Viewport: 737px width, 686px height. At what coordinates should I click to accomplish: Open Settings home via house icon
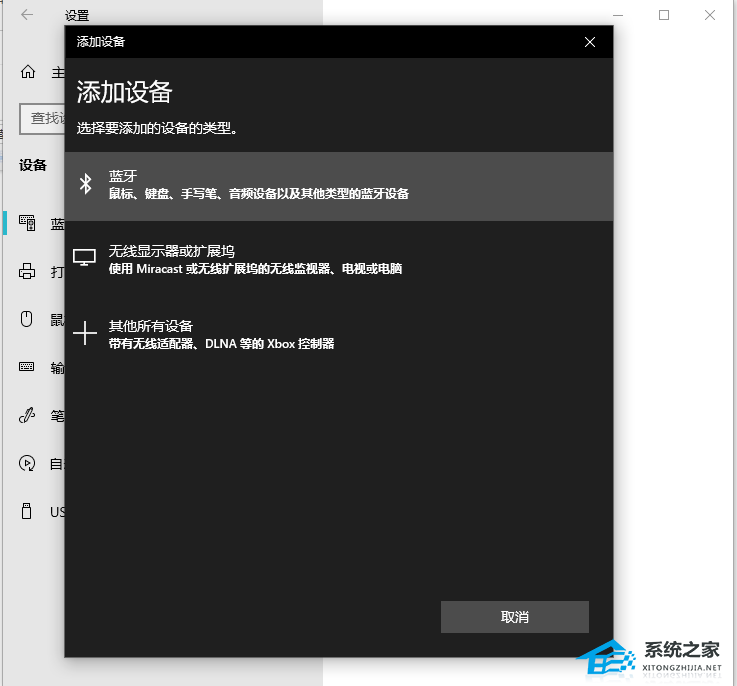click(x=28, y=72)
